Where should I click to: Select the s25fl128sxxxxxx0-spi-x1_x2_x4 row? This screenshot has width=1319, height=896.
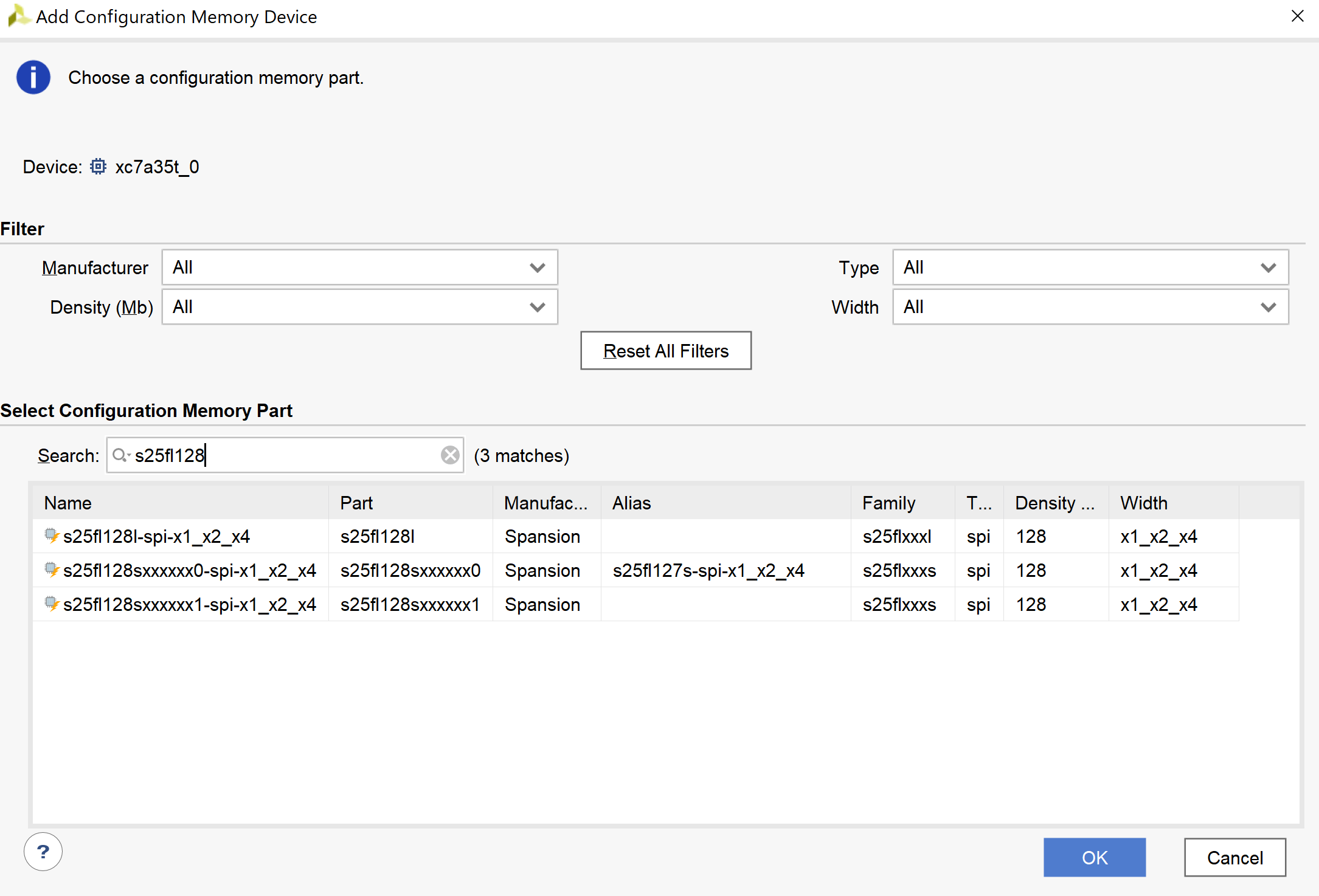(x=190, y=570)
